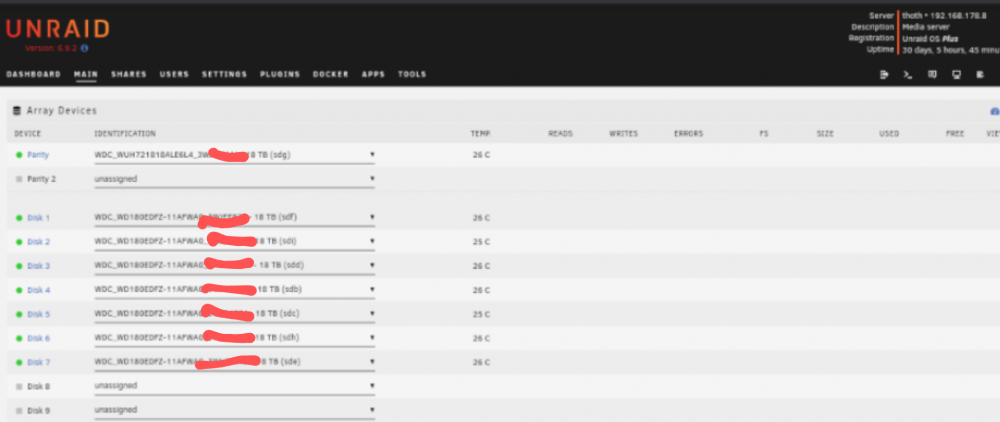This screenshot has height=422, width=1000.
Task: Open the Tools menu
Action: [x=412, y=75]
